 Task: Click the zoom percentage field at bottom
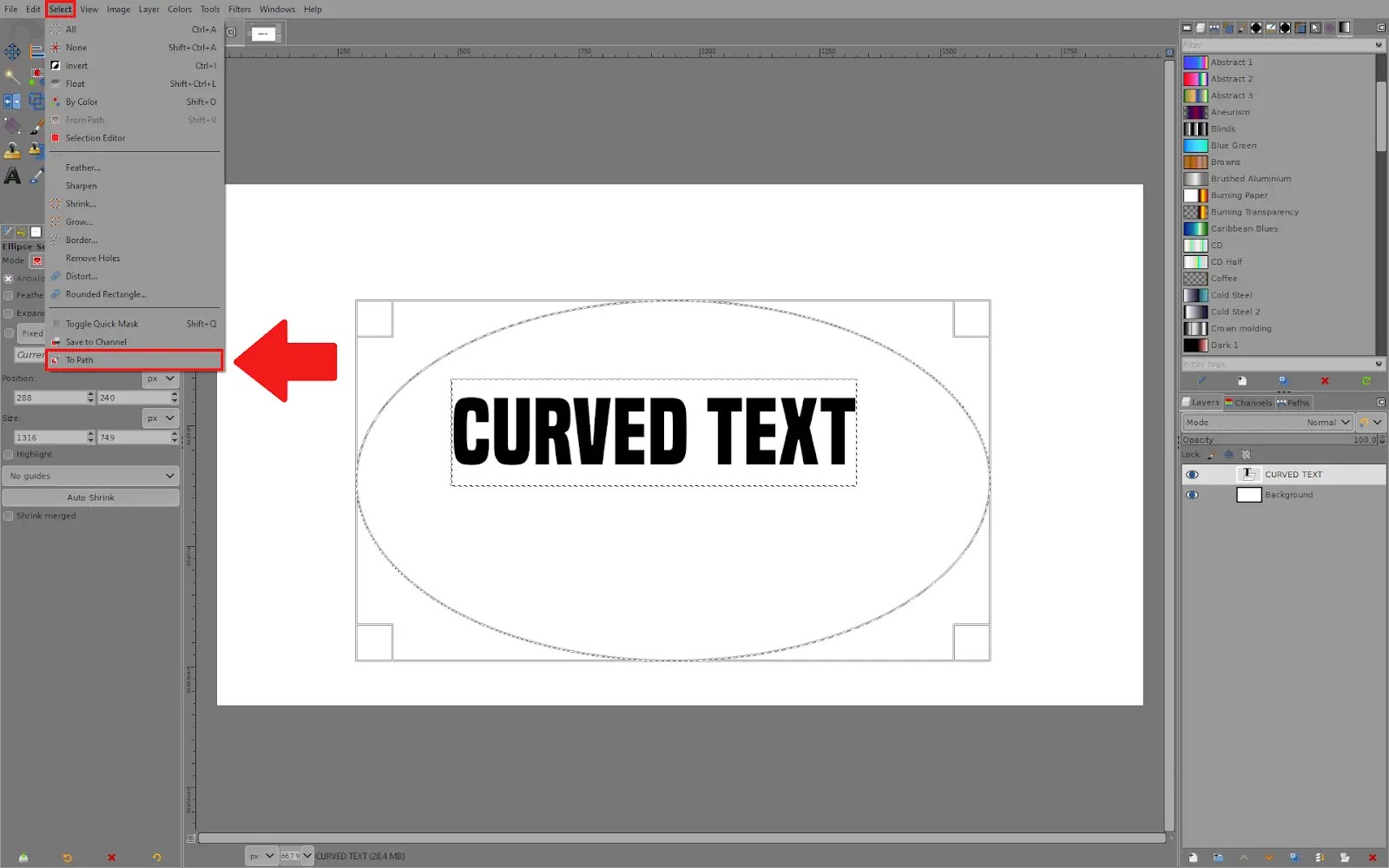(x=292, y=855)
